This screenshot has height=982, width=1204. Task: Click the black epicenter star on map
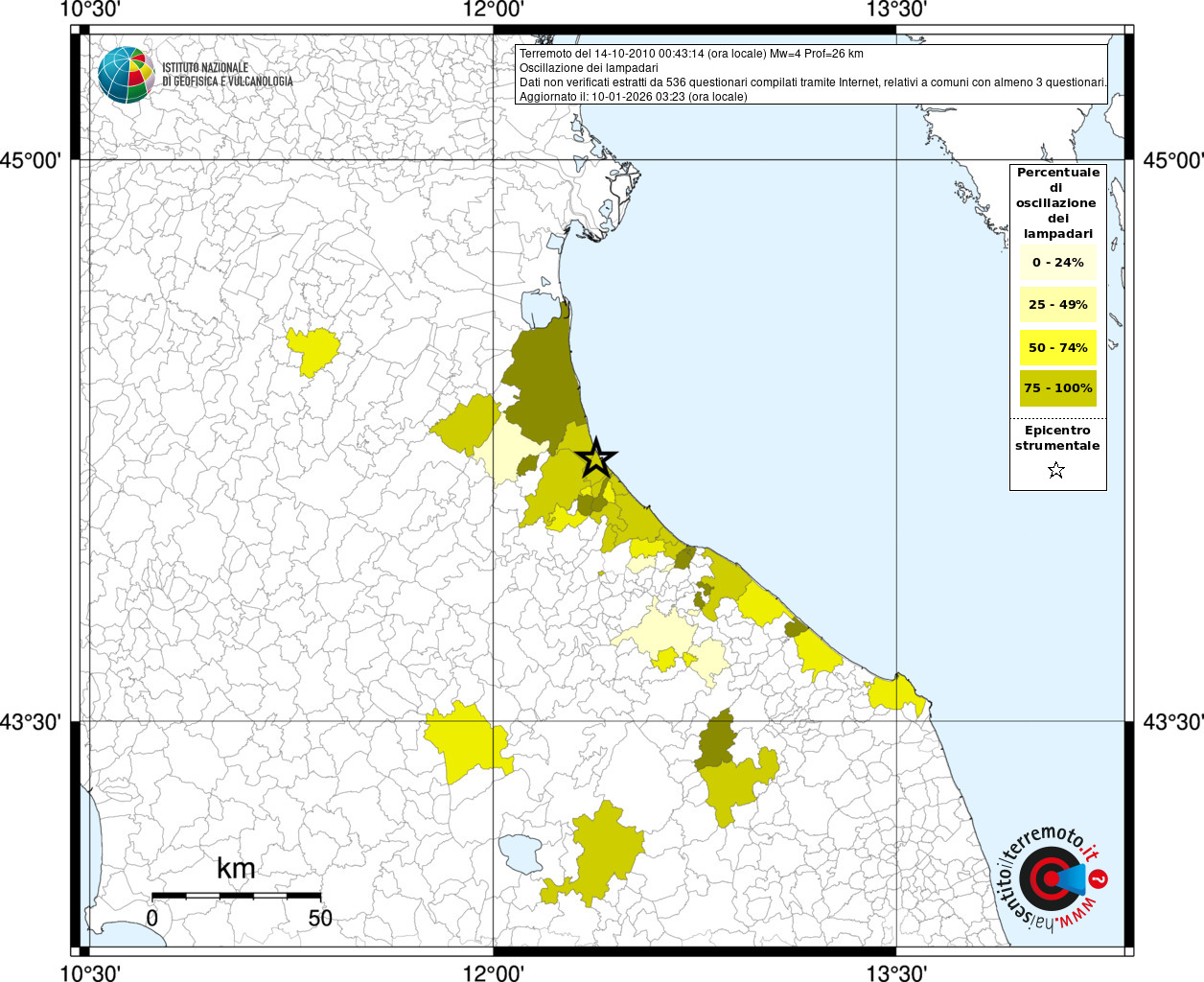596,459
